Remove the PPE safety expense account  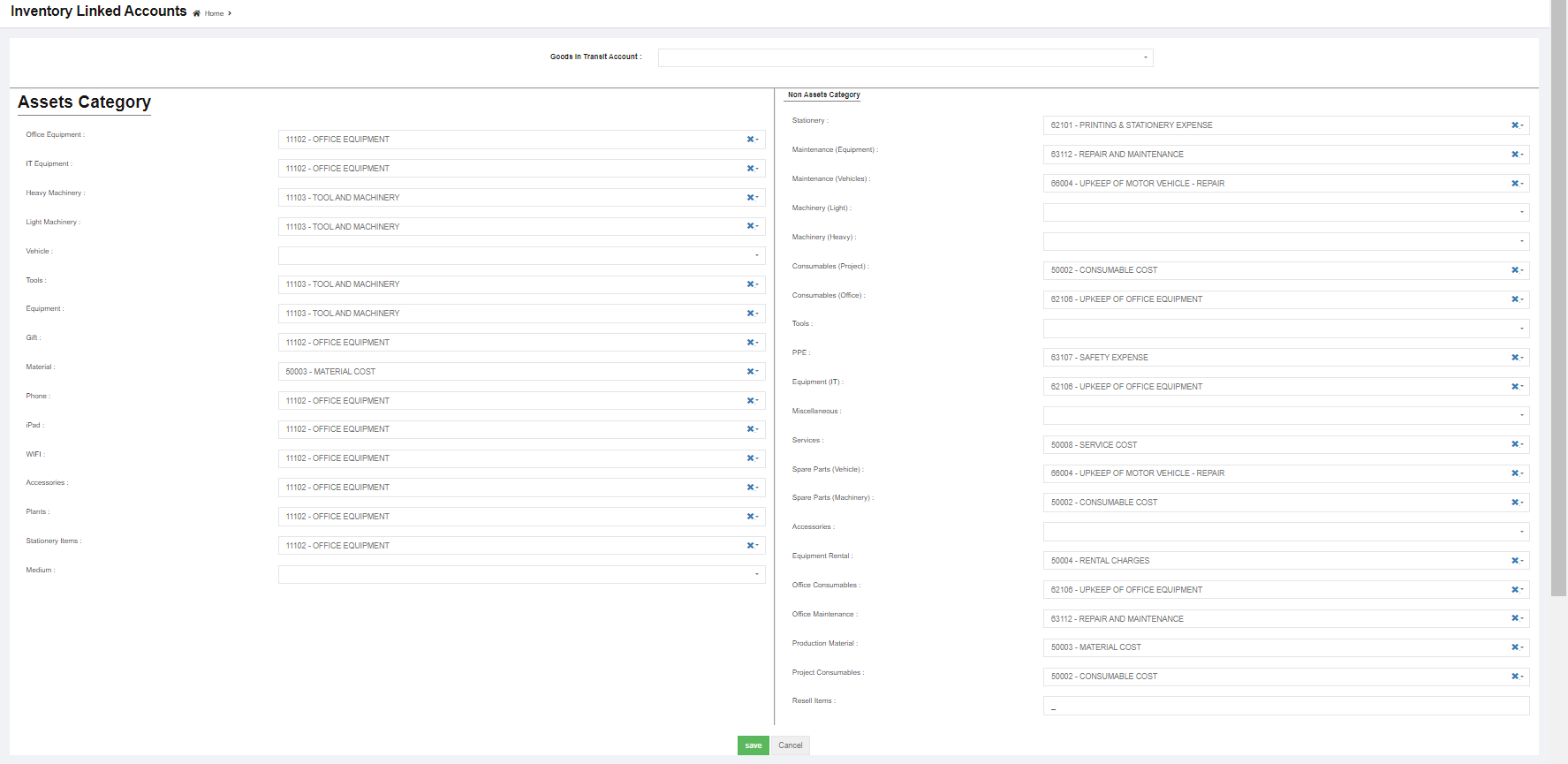click(1514, 358)
